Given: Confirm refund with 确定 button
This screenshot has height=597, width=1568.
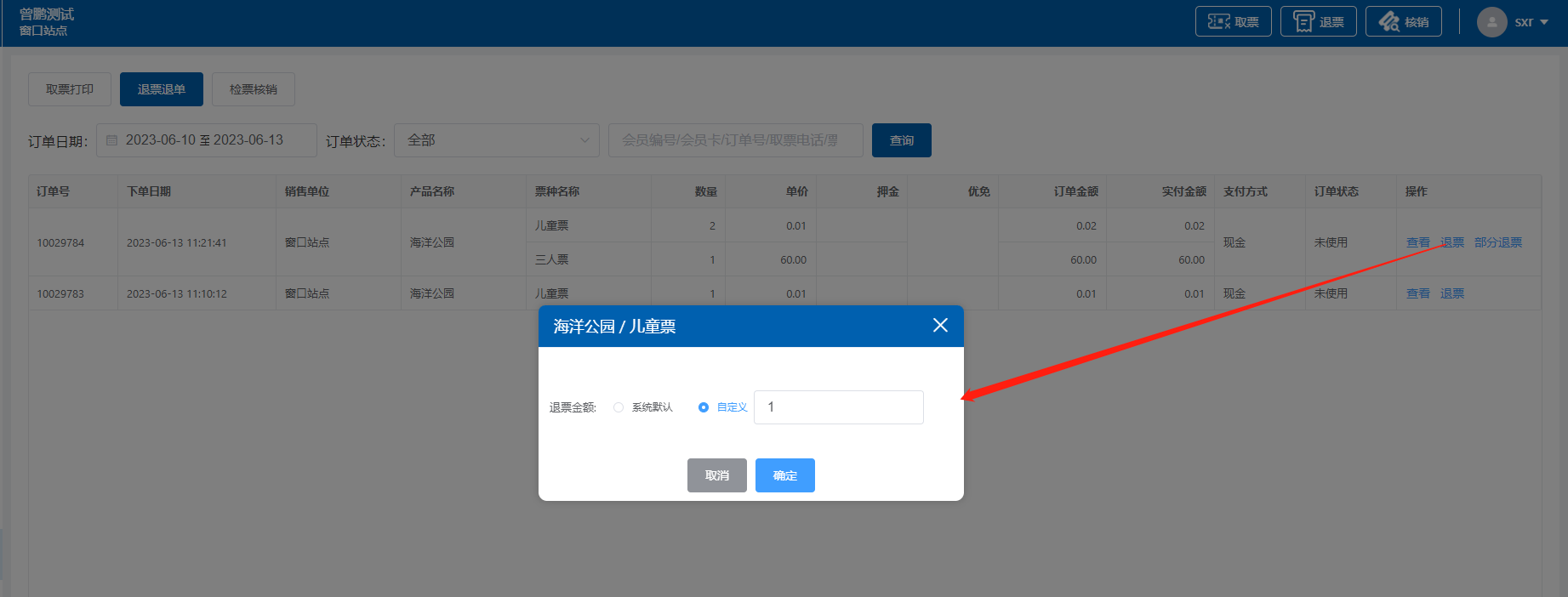Looking at the screenshot, I should click(x=784, y=475).
